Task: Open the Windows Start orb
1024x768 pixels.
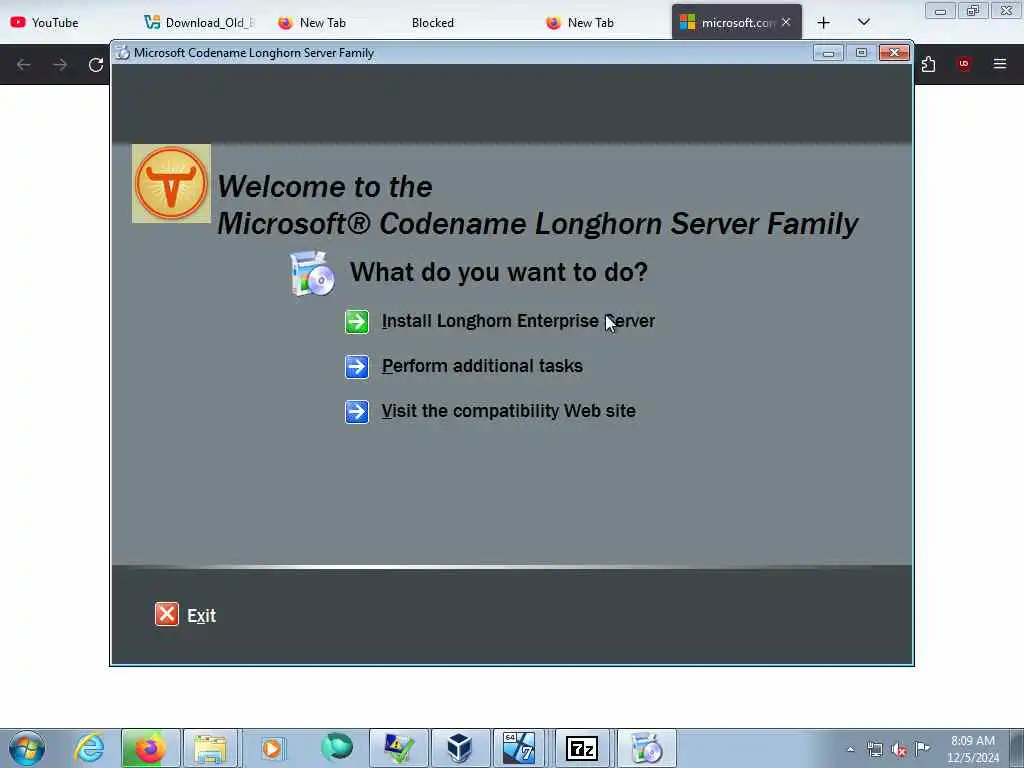Action: coord(27,748)
